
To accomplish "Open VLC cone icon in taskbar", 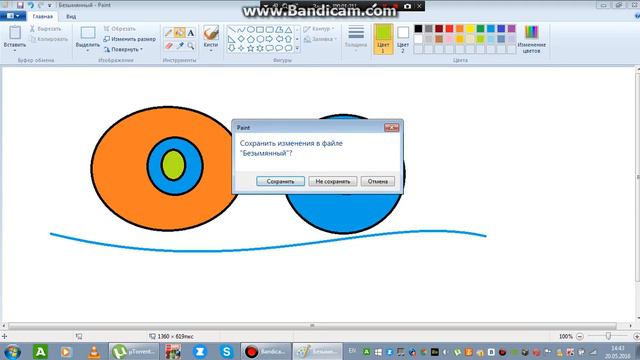I will 94,351.
